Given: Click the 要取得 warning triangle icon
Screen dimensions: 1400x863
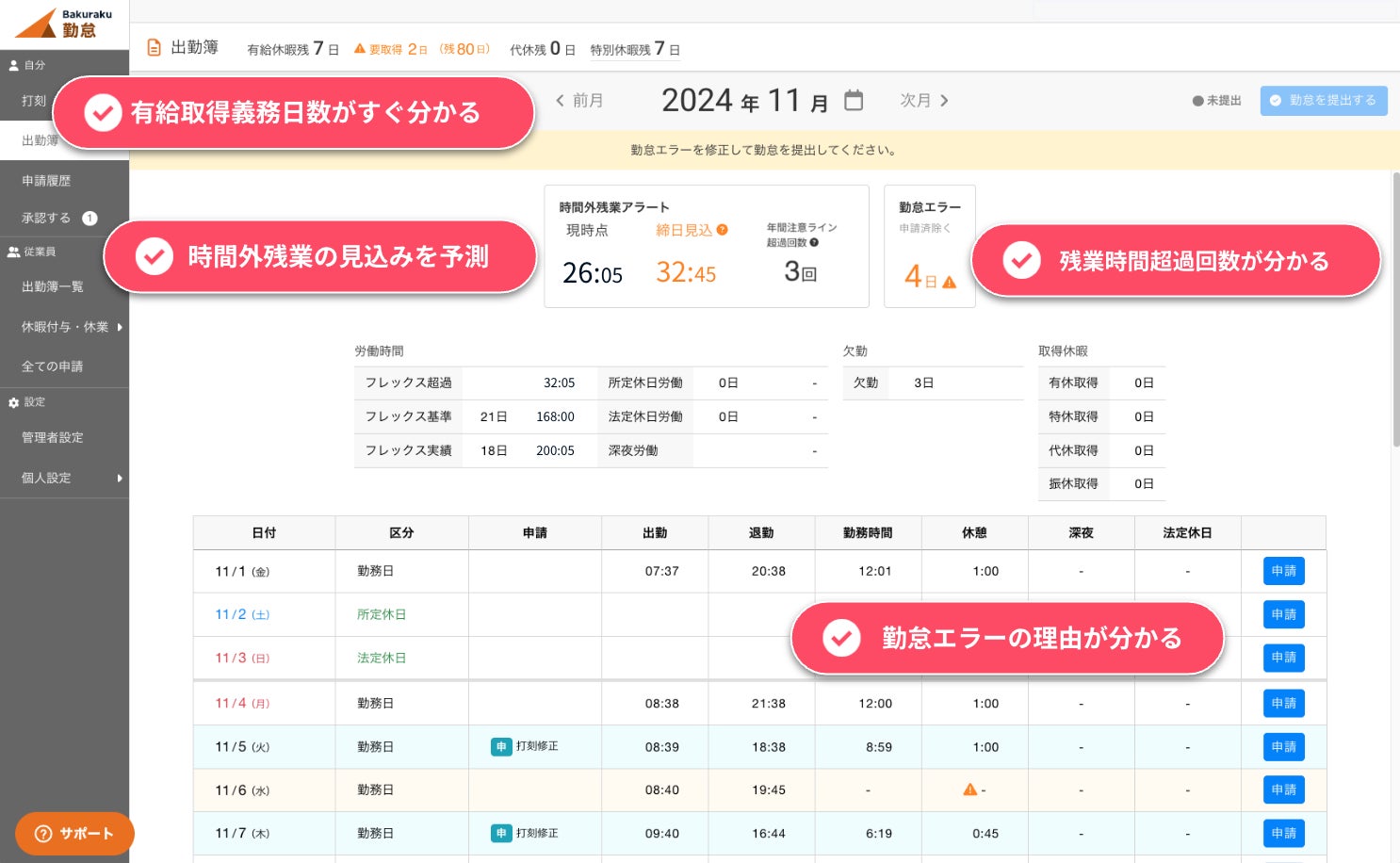Looking at the screenshot, I should [x=360, y=49].
